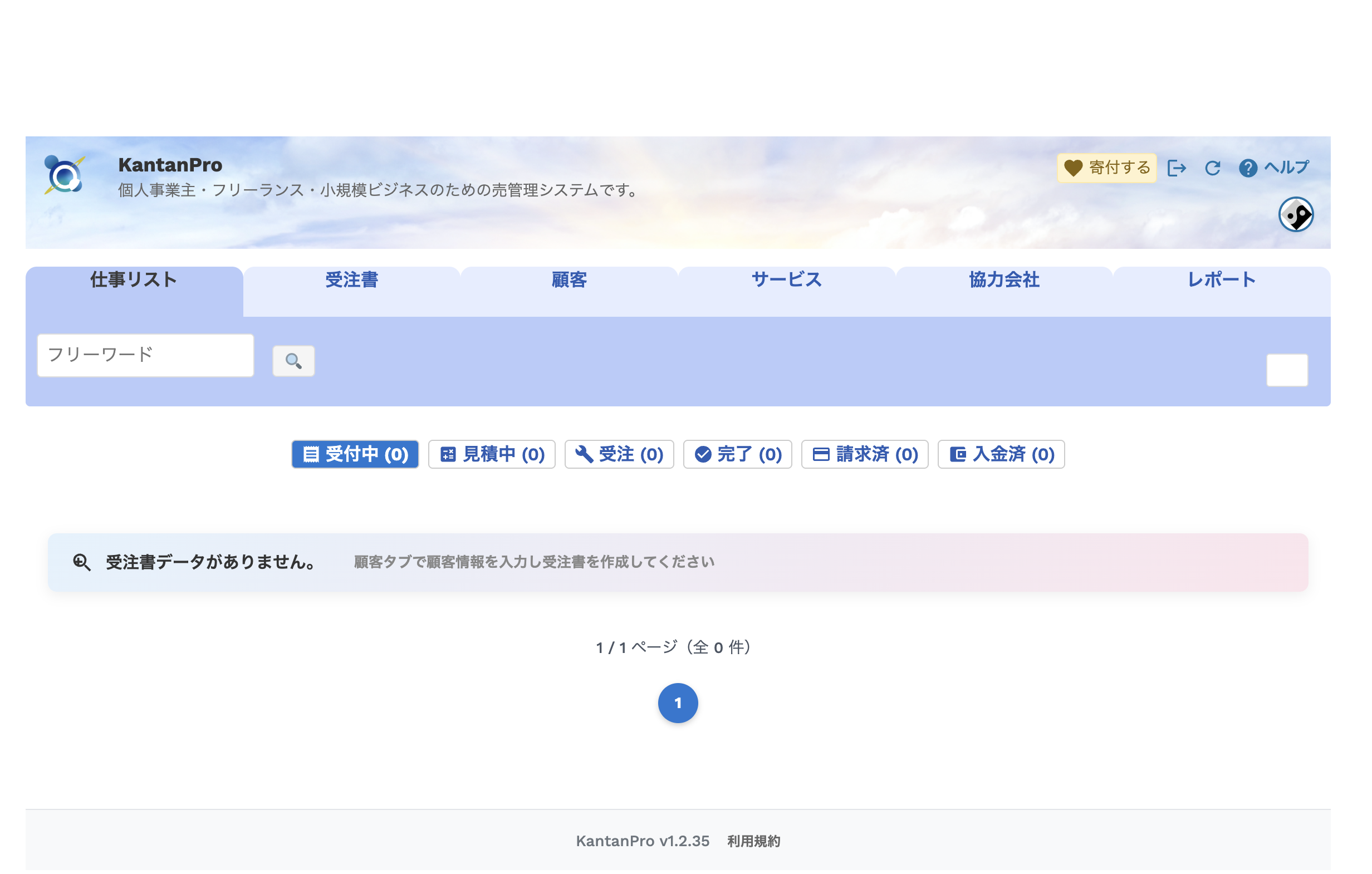This screenshot has height=874, width=1372.
Task: Click the refresh reload icon
Action: pyautogui.click(x=1212, y=168)
